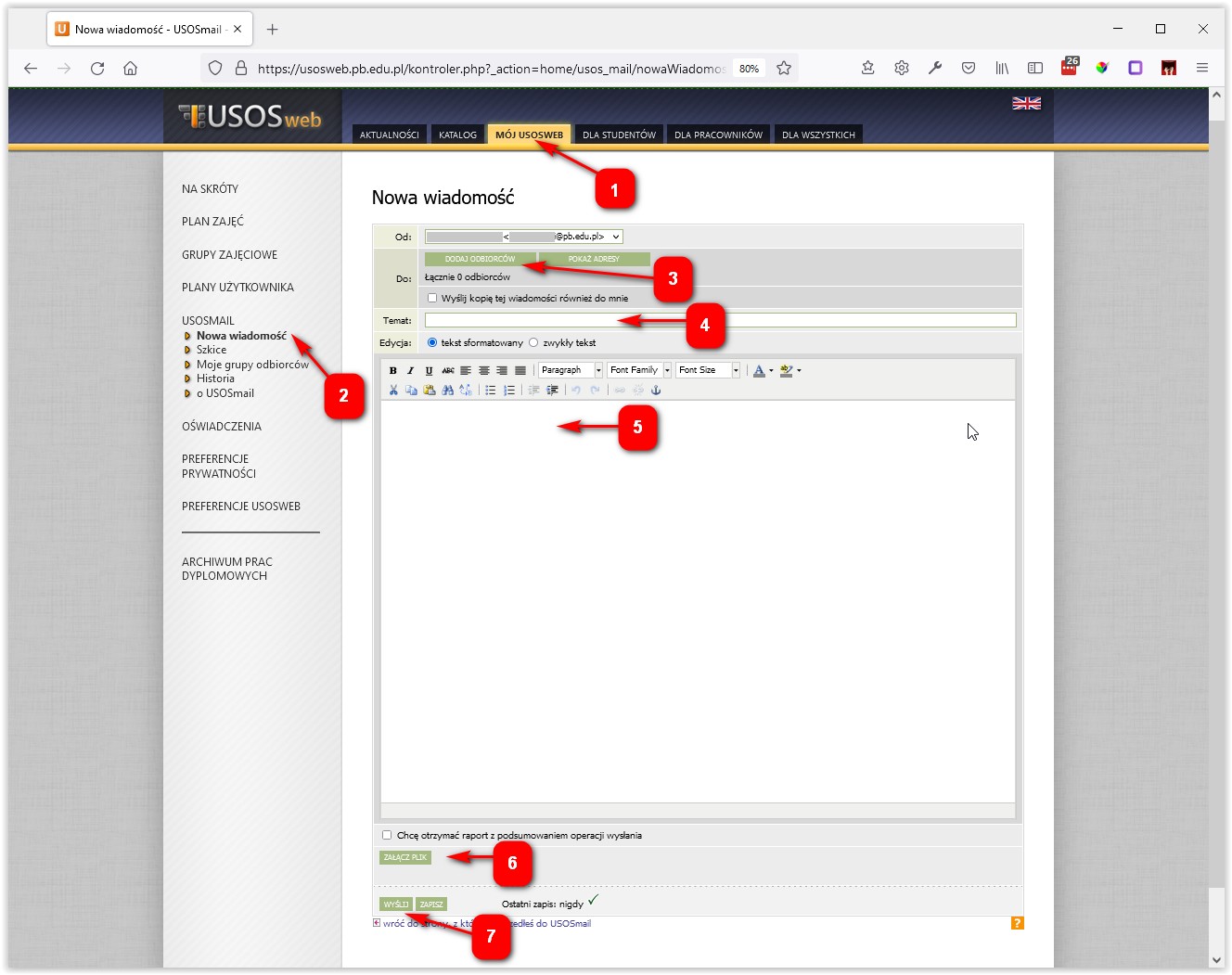Screen dimensions: 1232x975
Task: Decrease indent with the outdent icon
Action: click(534, 391)
